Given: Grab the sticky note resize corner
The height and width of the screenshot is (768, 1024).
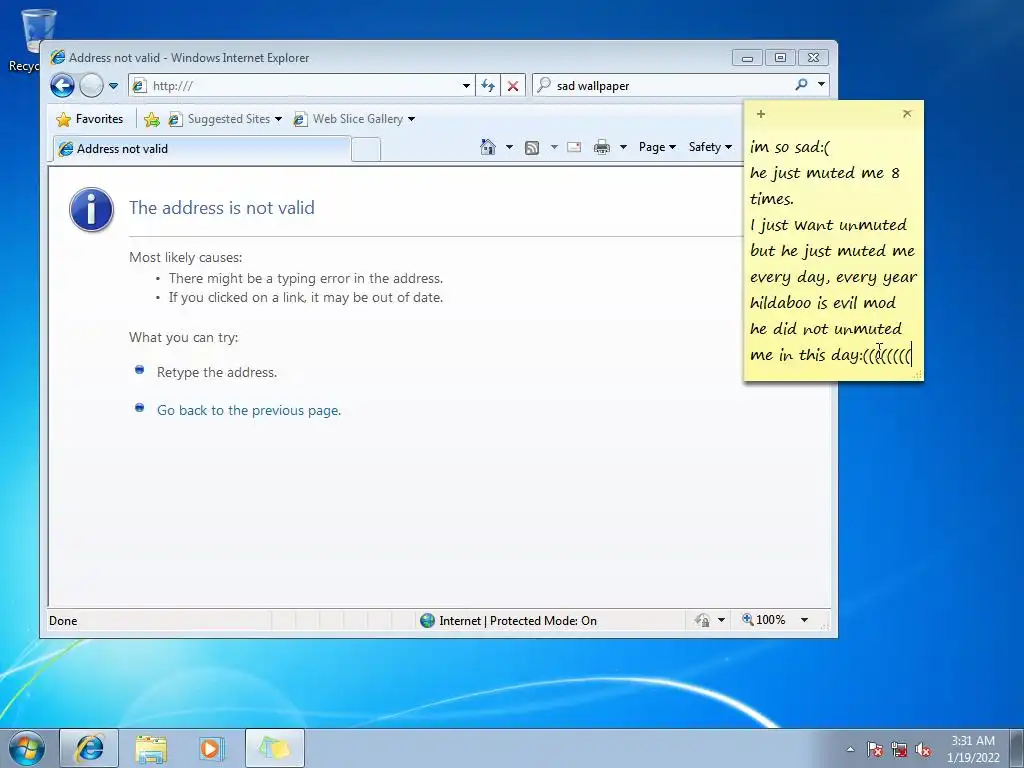Looking at the screenshot, I should pyautogui.click(x=918, y=374).
